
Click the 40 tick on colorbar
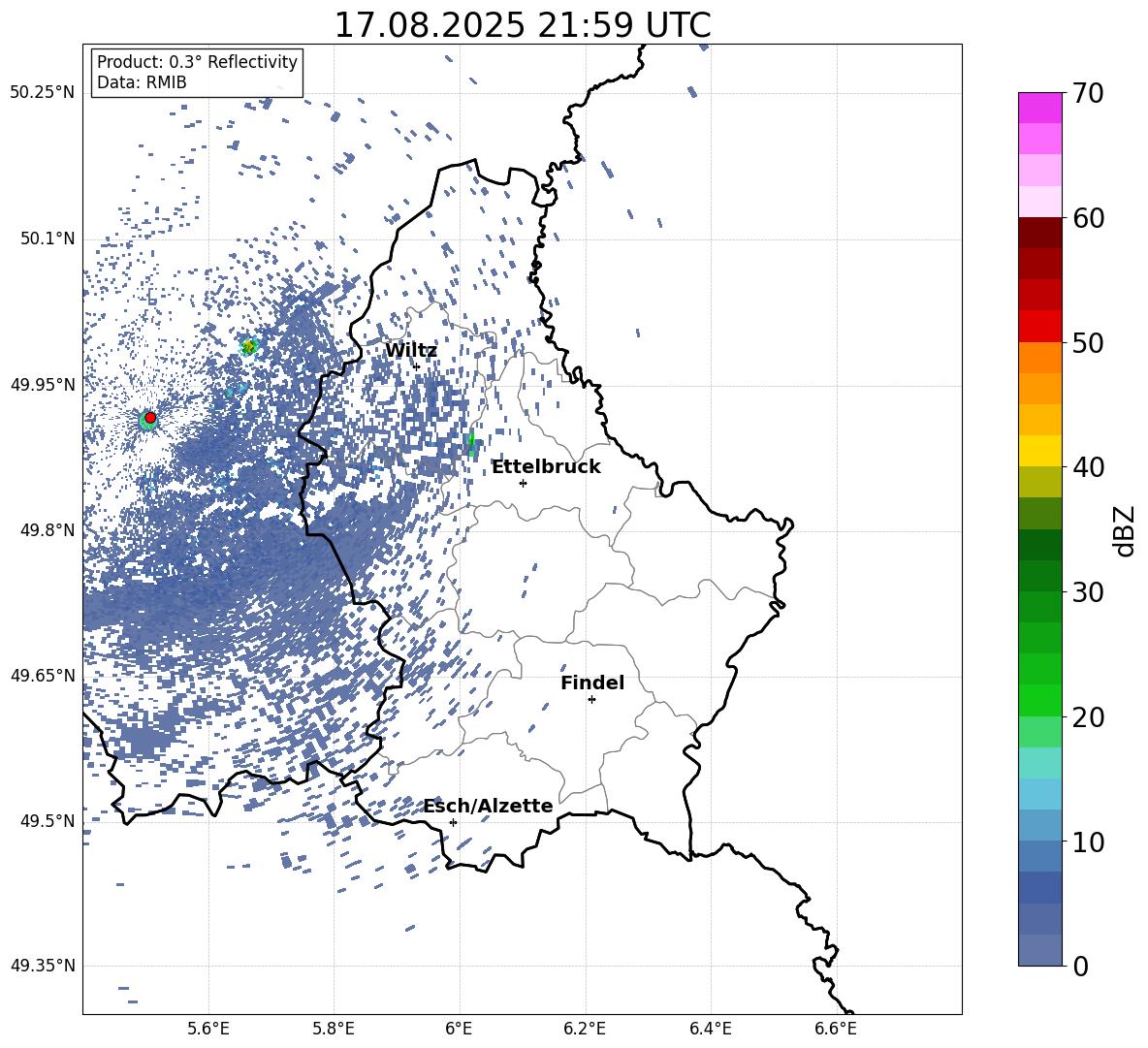pos(1088,467)
